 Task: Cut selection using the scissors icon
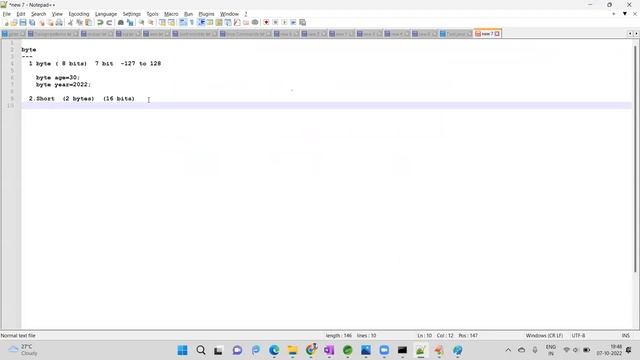[71, 22]
